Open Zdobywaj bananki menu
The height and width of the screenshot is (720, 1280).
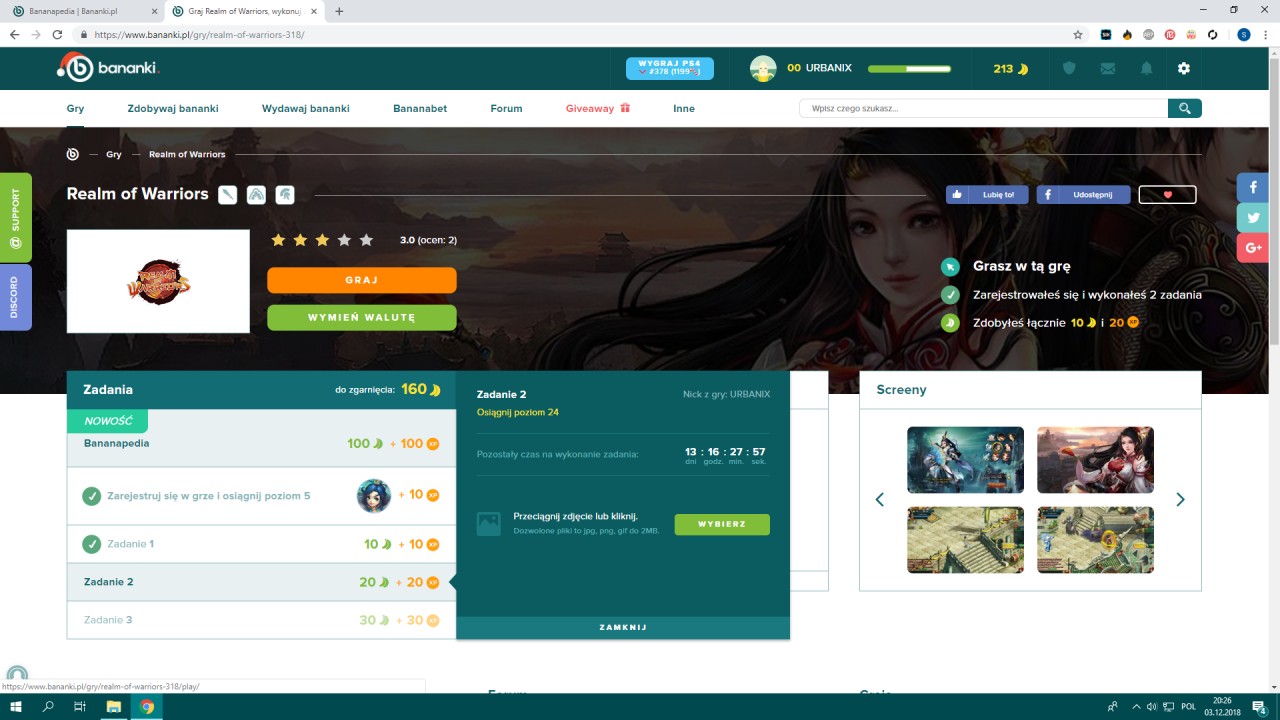(x=173, y=108)
